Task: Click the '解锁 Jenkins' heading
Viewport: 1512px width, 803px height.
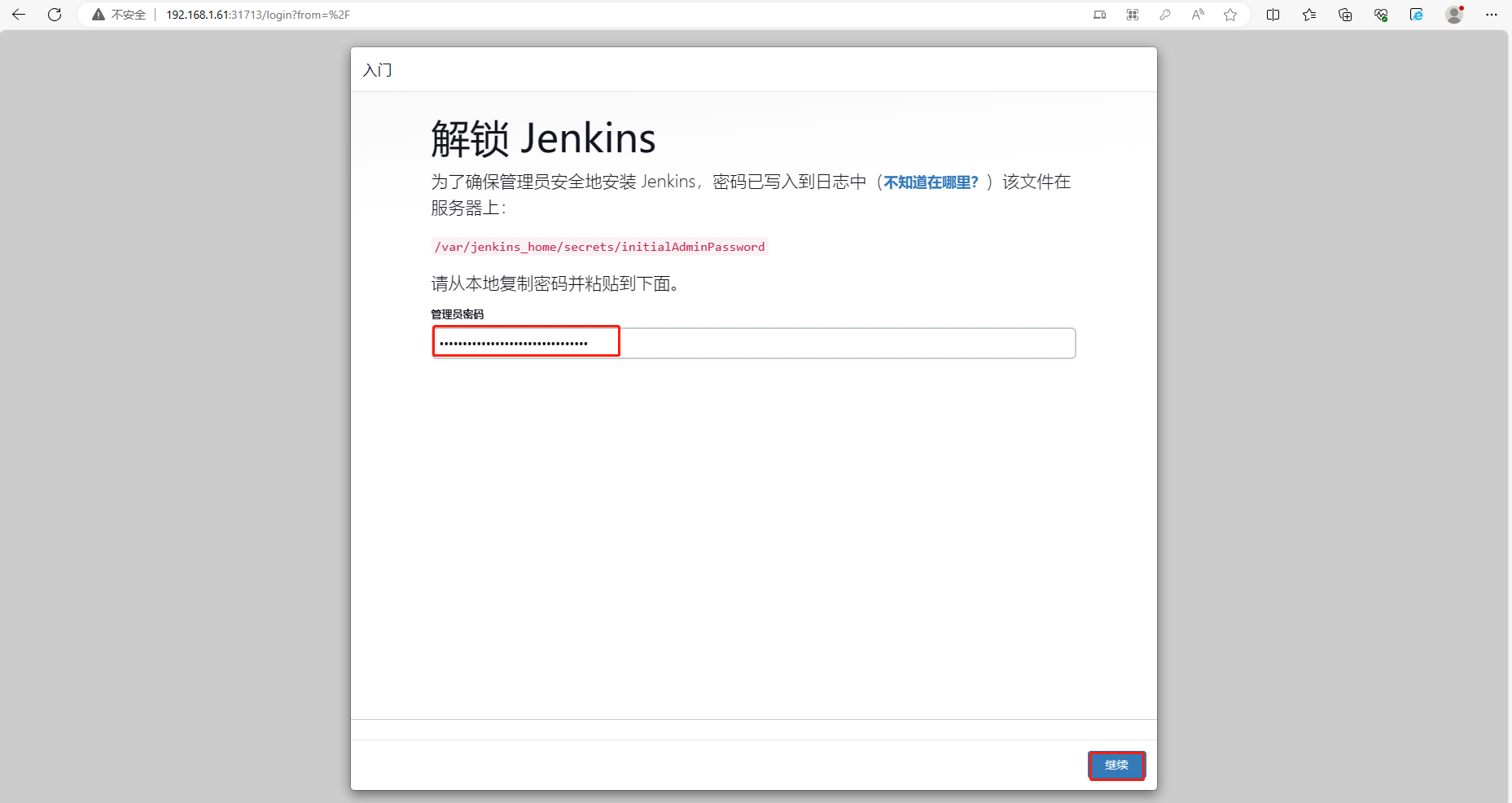Action: (x=543, y=138)
